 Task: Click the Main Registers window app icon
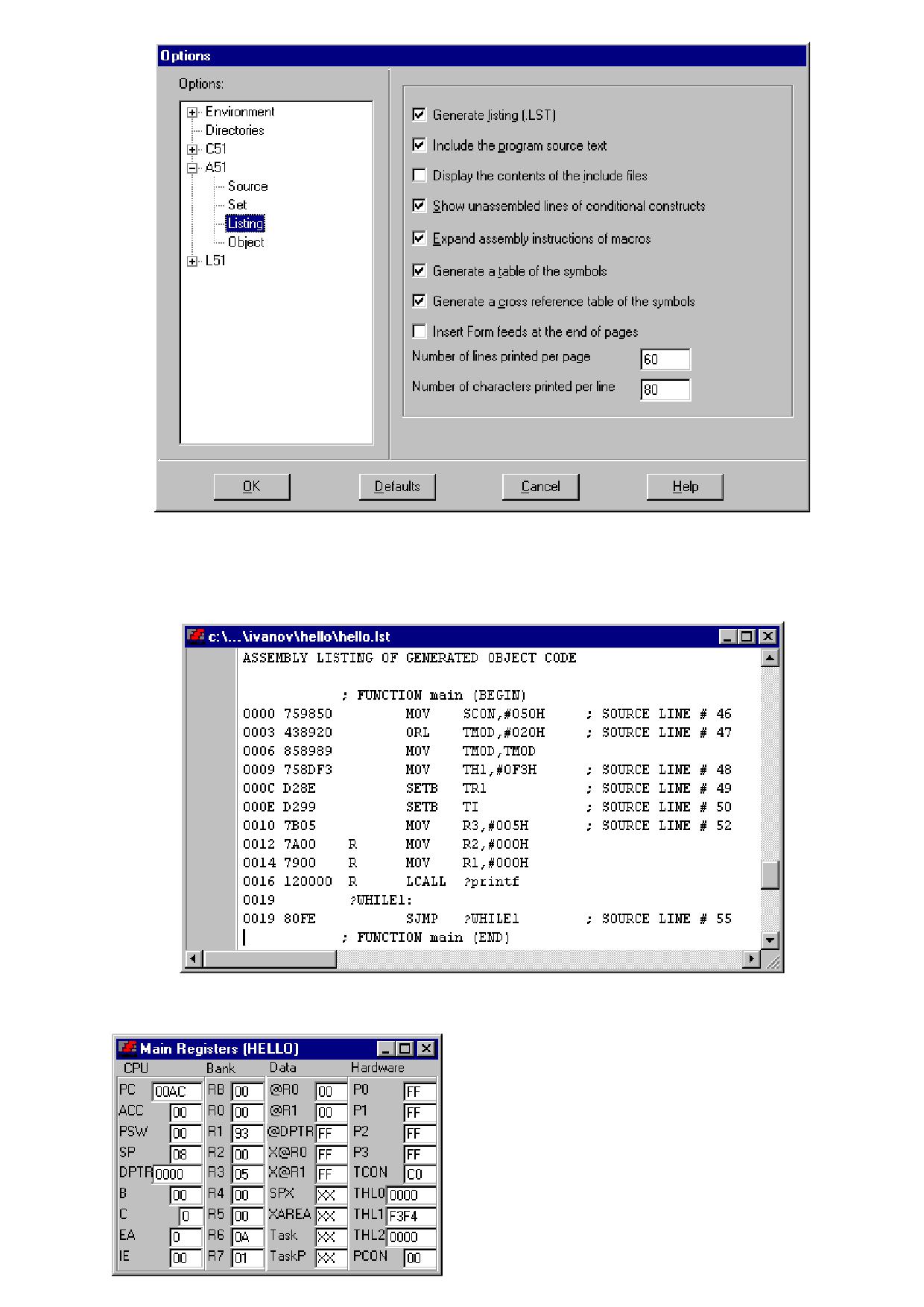(127, 1048)
